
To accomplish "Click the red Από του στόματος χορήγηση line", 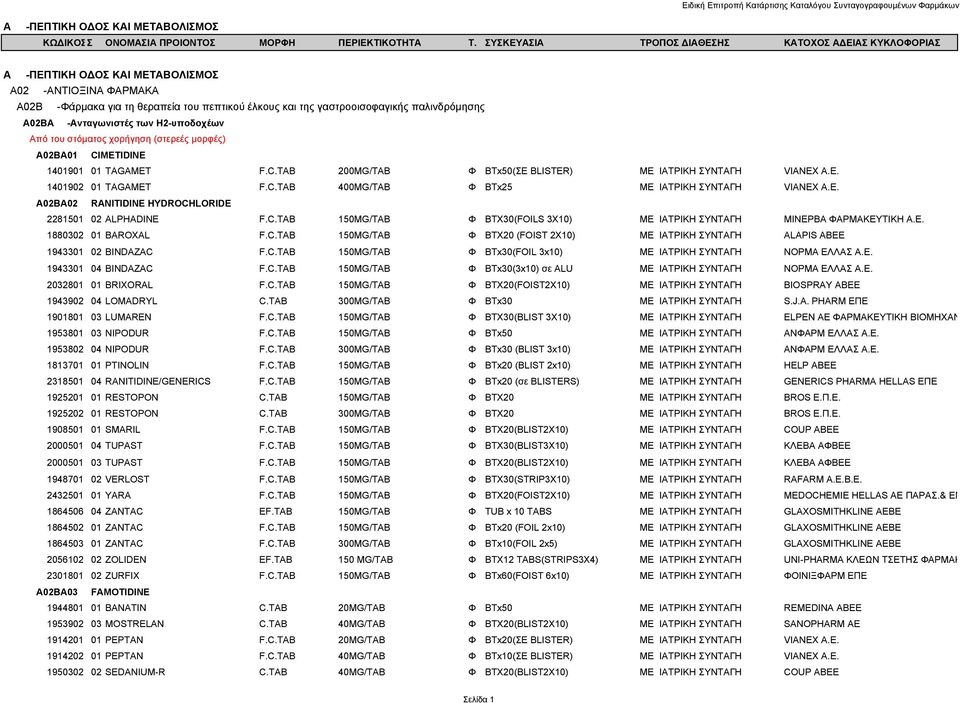I will point(127,139).
